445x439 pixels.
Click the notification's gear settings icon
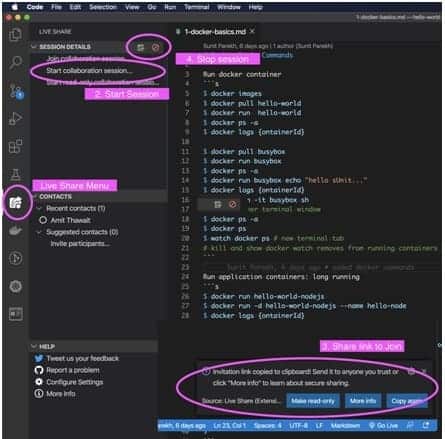(x=411, y=371)
